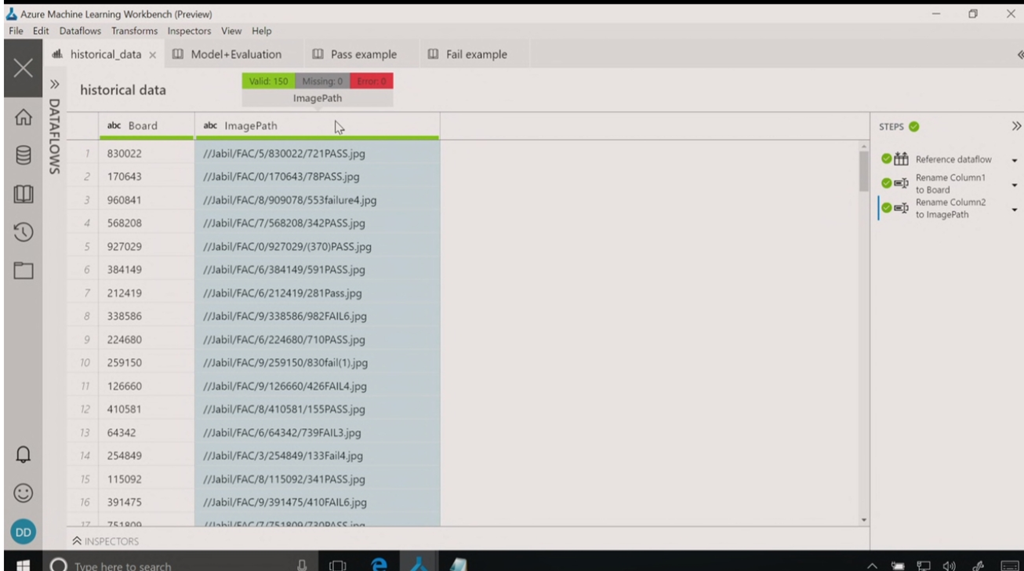This screenshot has width=1024, height=571.
Task: Click the taskbar microphone icon
Action: point(302,565)
